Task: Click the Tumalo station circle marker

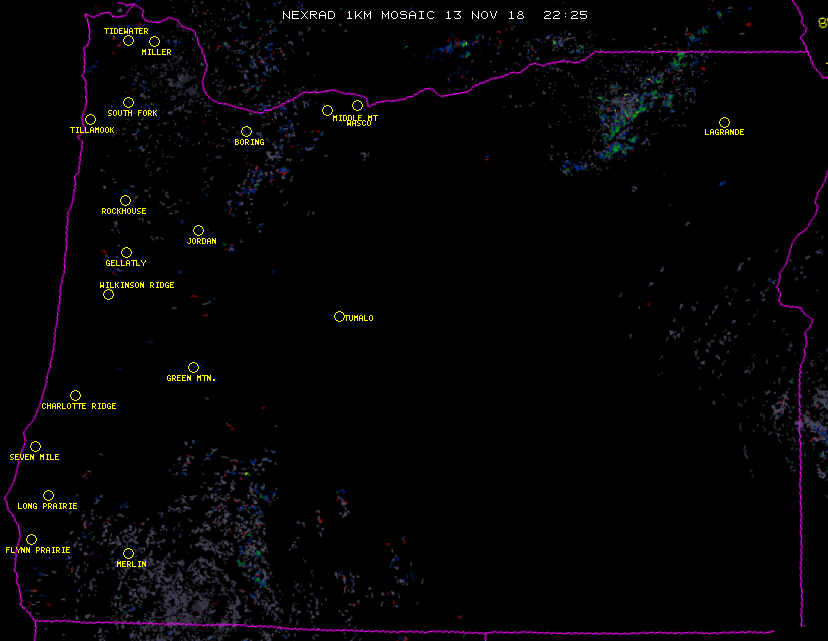Action: pyautogui.click(x=339, y=316)
